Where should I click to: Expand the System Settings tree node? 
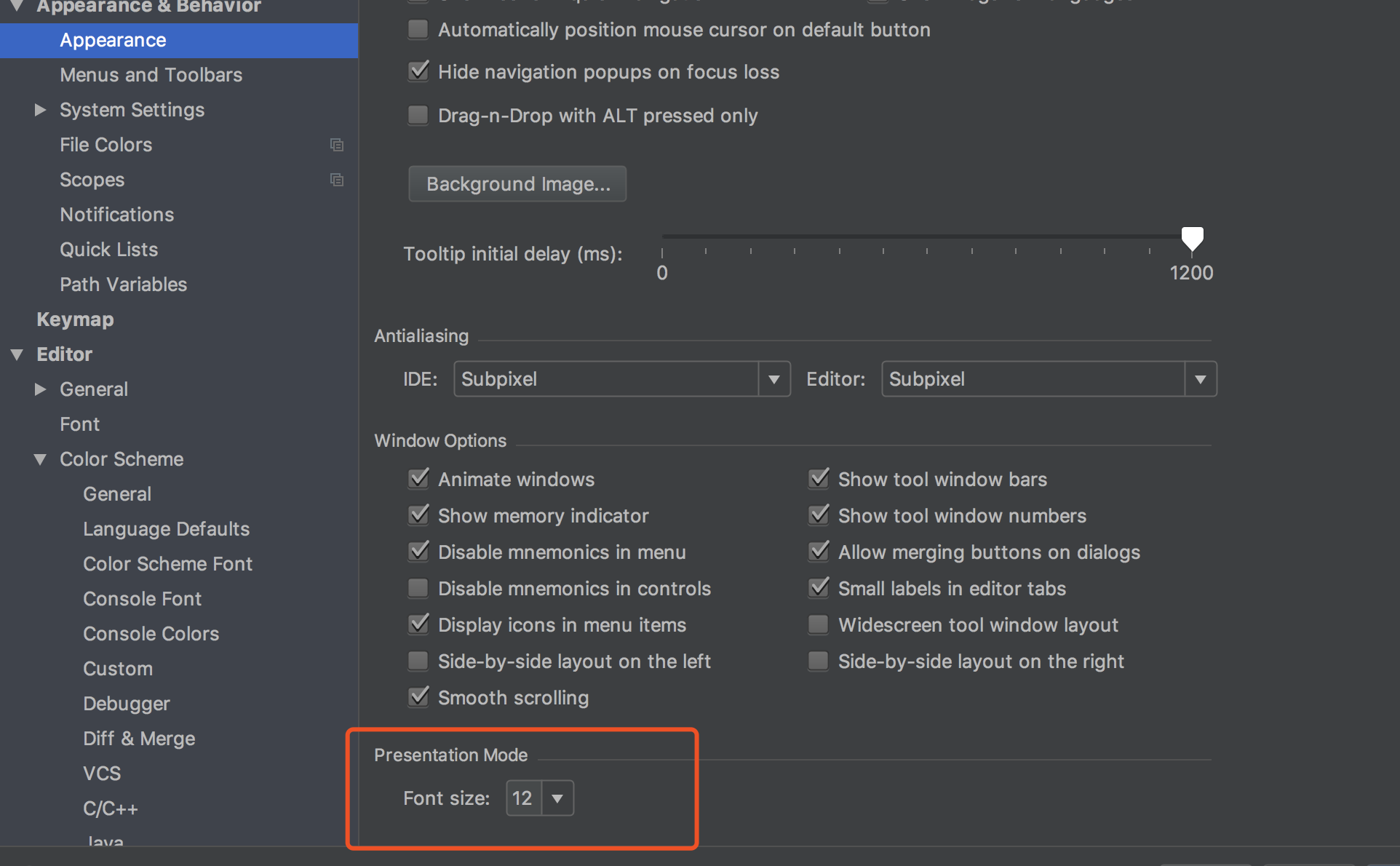tap(41, 110)
